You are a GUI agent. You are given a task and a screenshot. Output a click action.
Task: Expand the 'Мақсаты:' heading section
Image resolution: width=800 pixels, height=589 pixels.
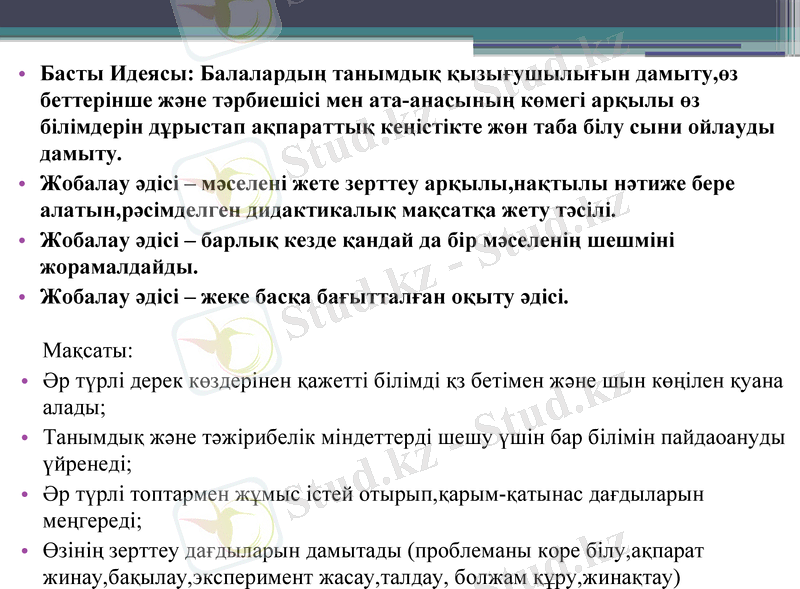point(70,352)
